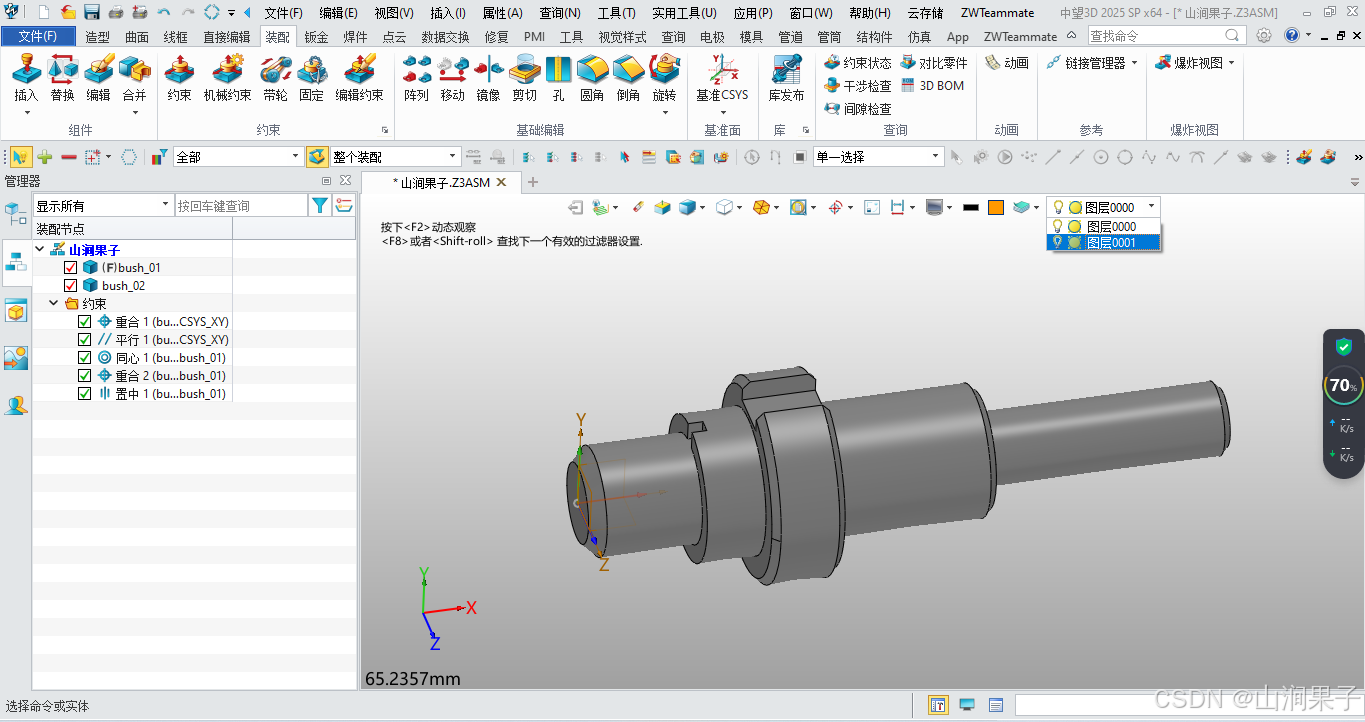Click the 剪切 (Cut) tool icon
The width and height of the screenshot is (1365, 722).
pyautogui.click(x=524, y=70)
